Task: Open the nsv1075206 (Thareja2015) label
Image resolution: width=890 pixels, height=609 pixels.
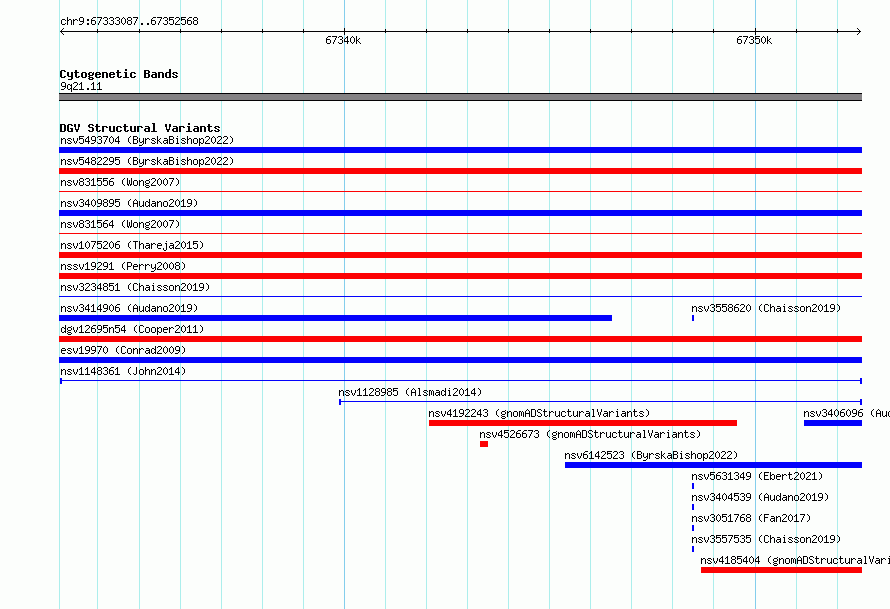Action: pos(132,245)
